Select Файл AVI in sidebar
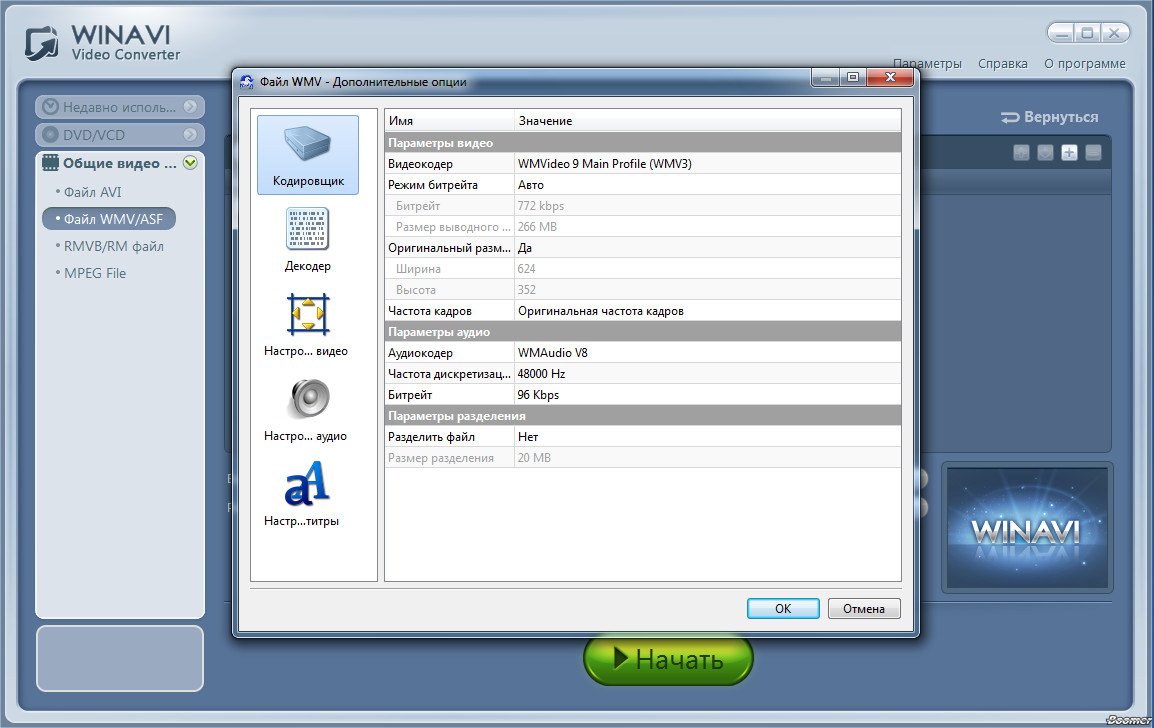 [92, 192]
